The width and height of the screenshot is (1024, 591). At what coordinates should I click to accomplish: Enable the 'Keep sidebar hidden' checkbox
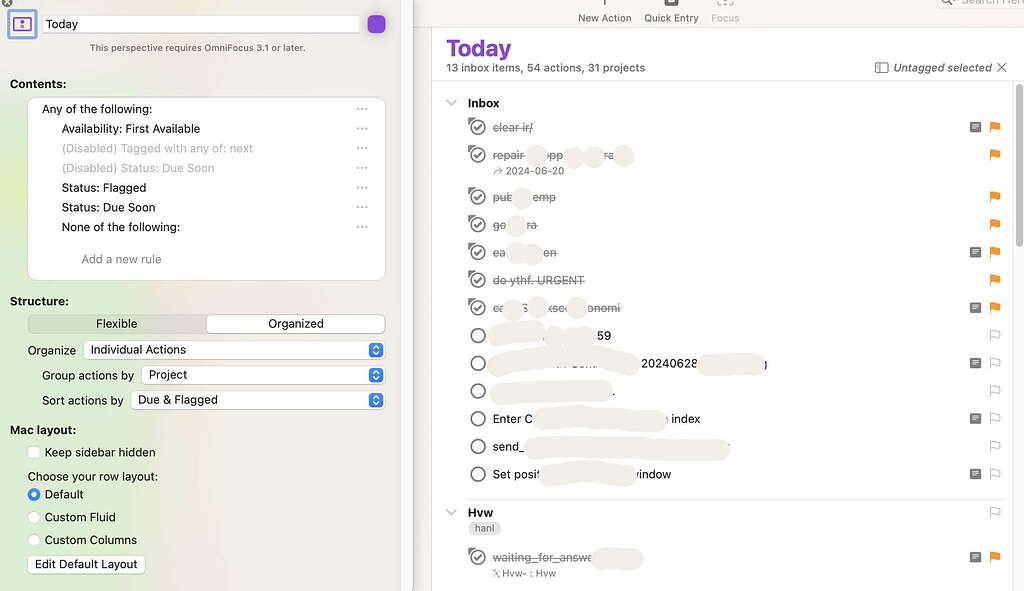(x=33, y=452)
